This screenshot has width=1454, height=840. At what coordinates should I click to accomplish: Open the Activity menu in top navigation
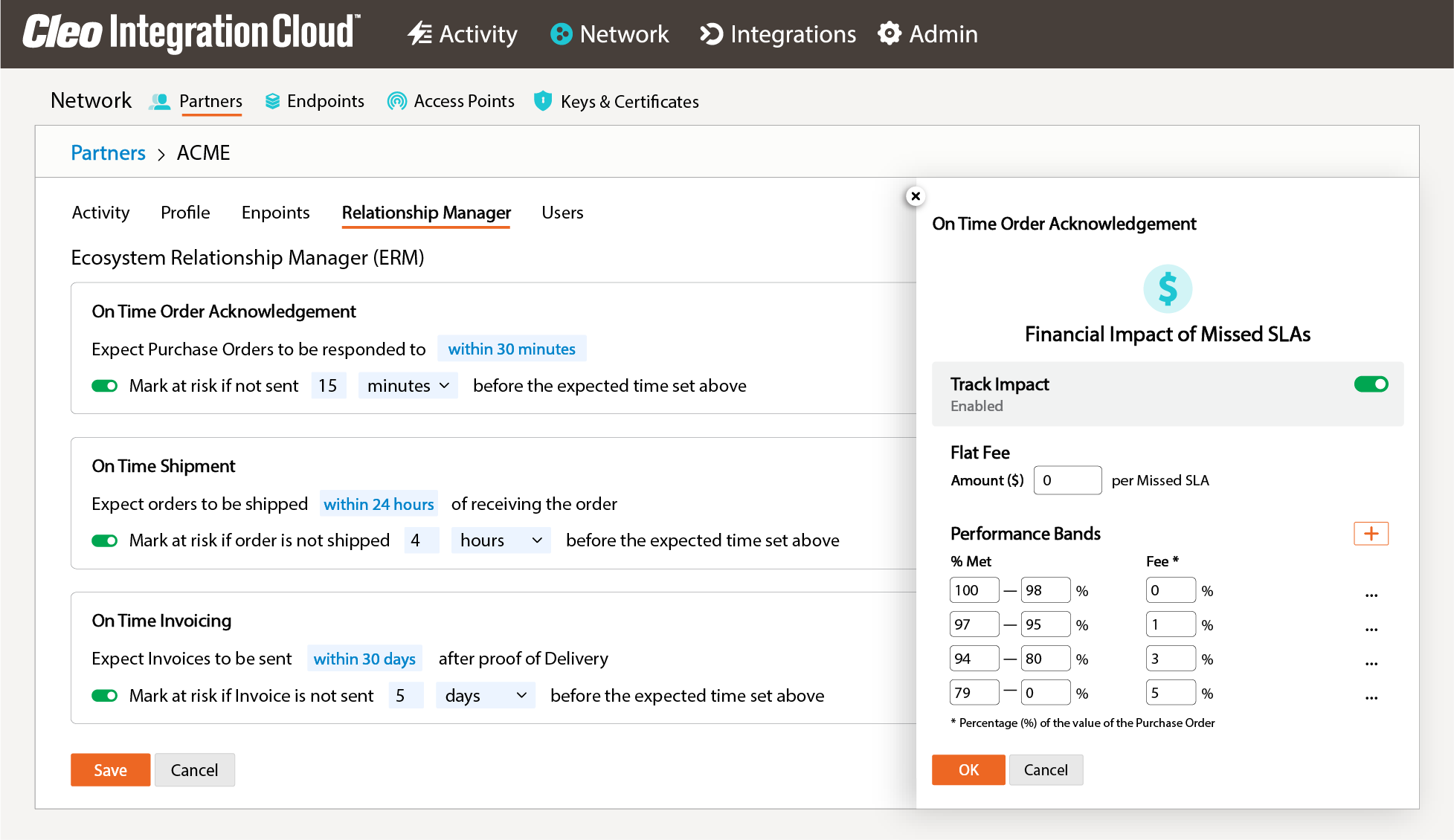tap(463, 34)
